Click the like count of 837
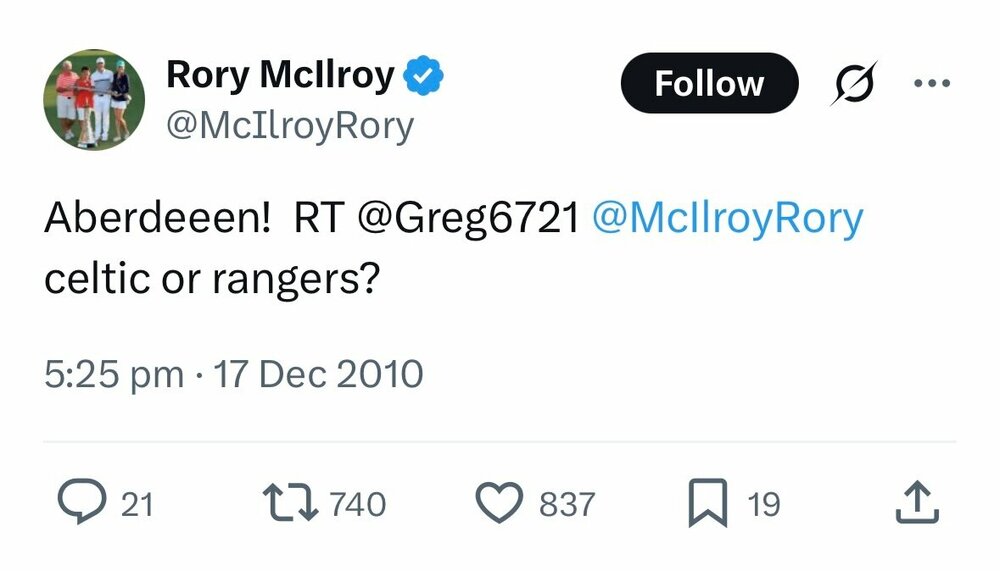 pyautogui.click(x=567, y=504)
